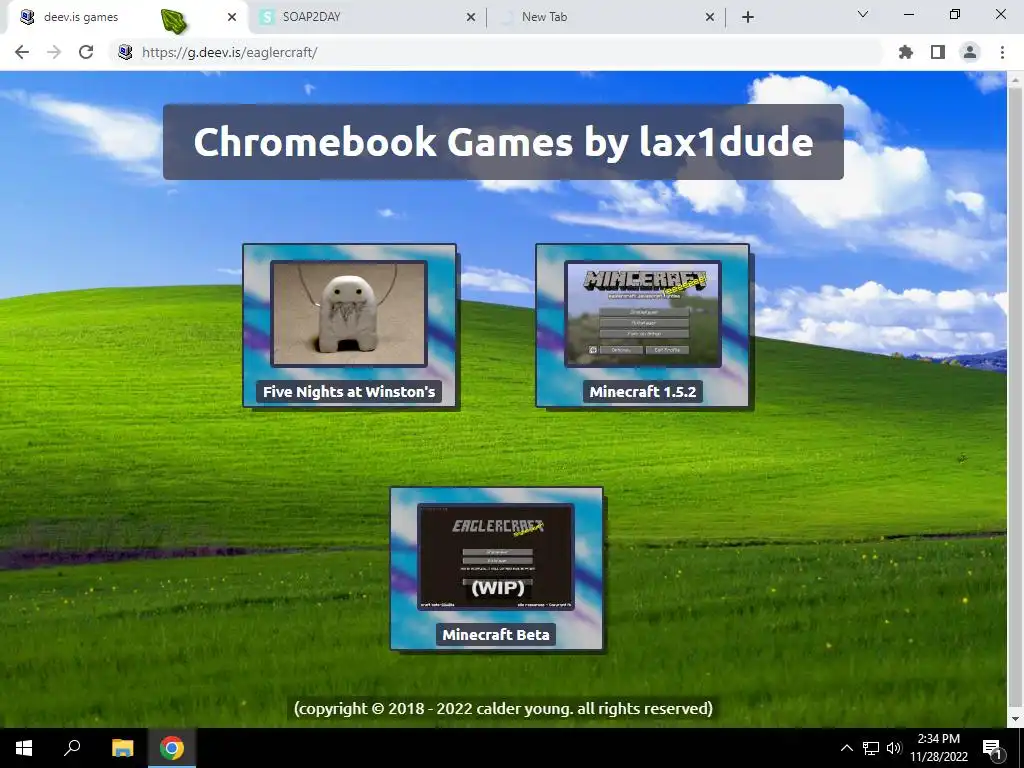Click the Minecraft Beta label
This screenshot has height=768, width=1024.
(496, 635)
